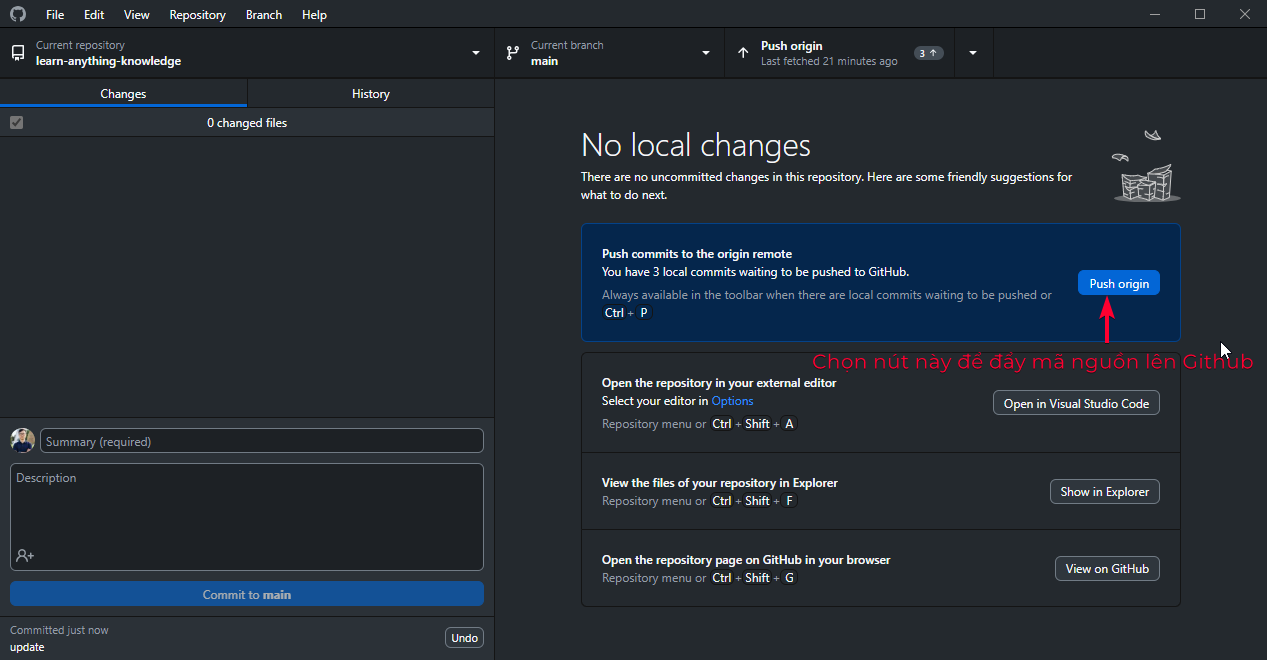
Task: Expand the Current repository dropdown
Action: pyautogui.click(x=476, y=53)
